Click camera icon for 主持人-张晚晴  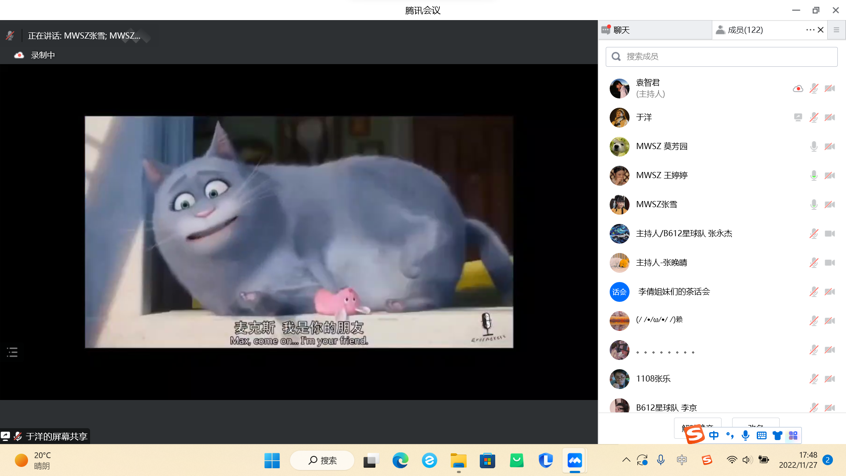(830, 263)
